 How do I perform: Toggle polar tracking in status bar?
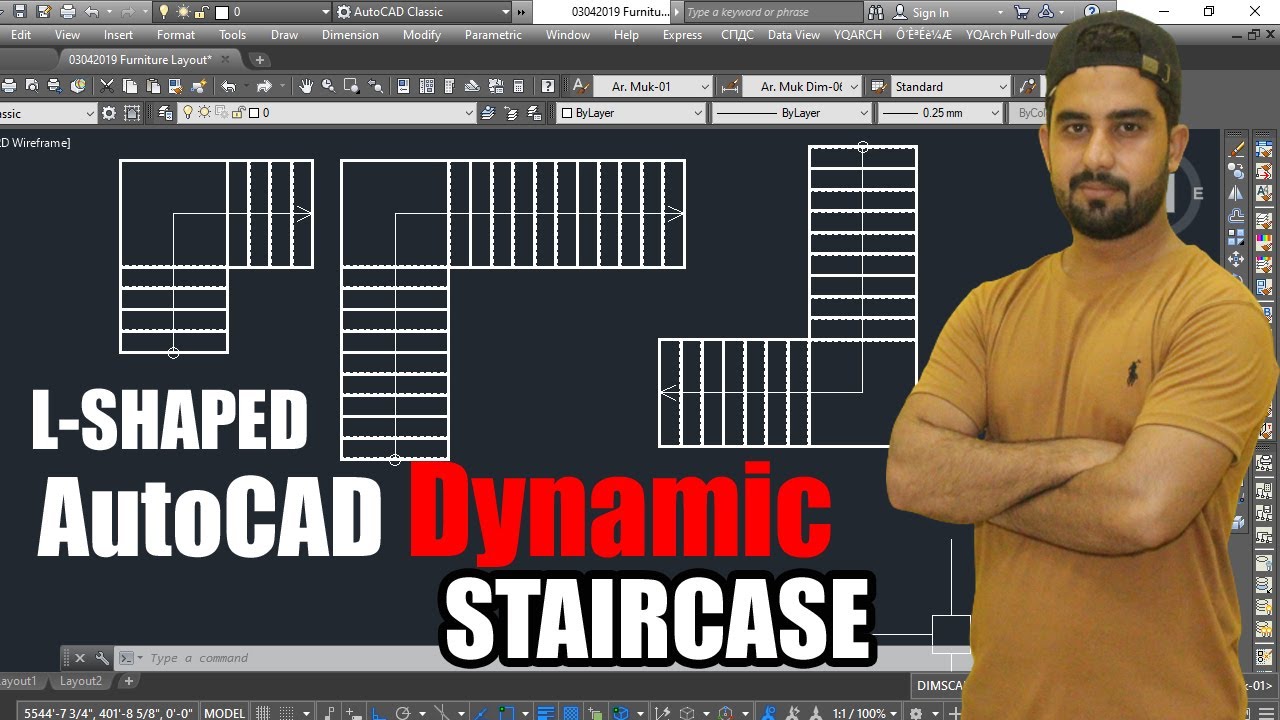click(x=403, y=713)
